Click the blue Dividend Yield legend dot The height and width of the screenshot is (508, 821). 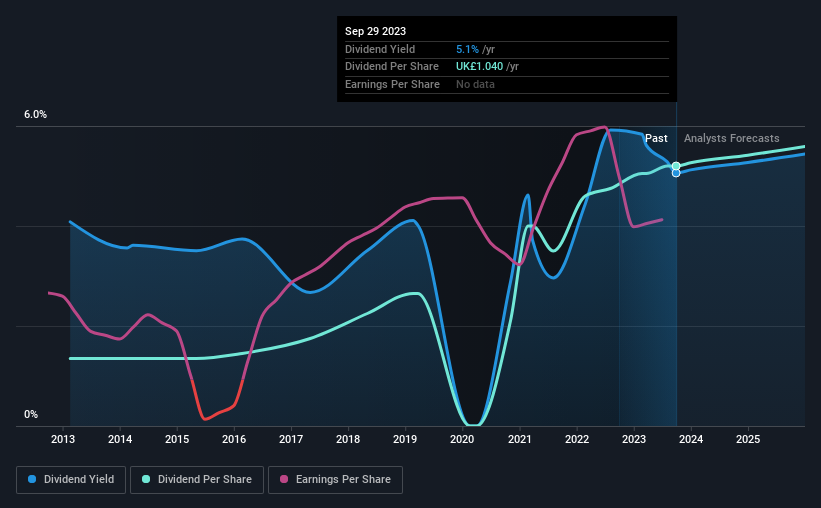(x=32, y=479)
